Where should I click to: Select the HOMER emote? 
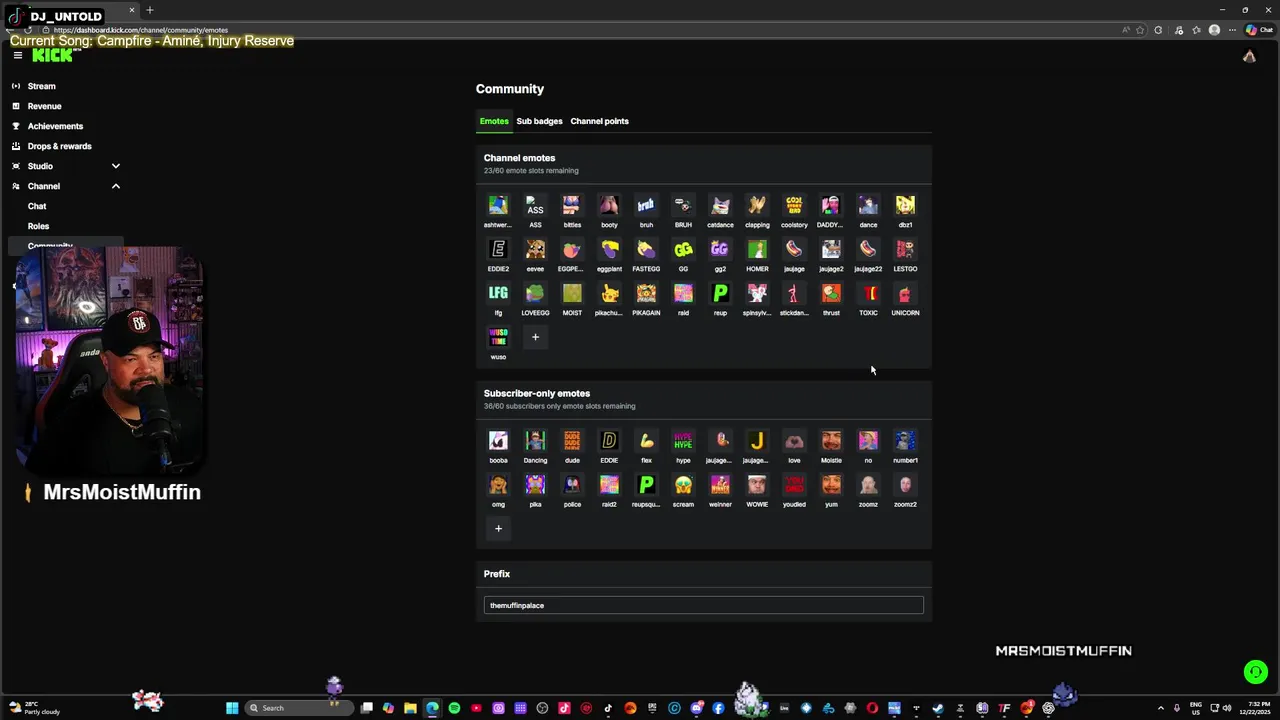[757, 250]
